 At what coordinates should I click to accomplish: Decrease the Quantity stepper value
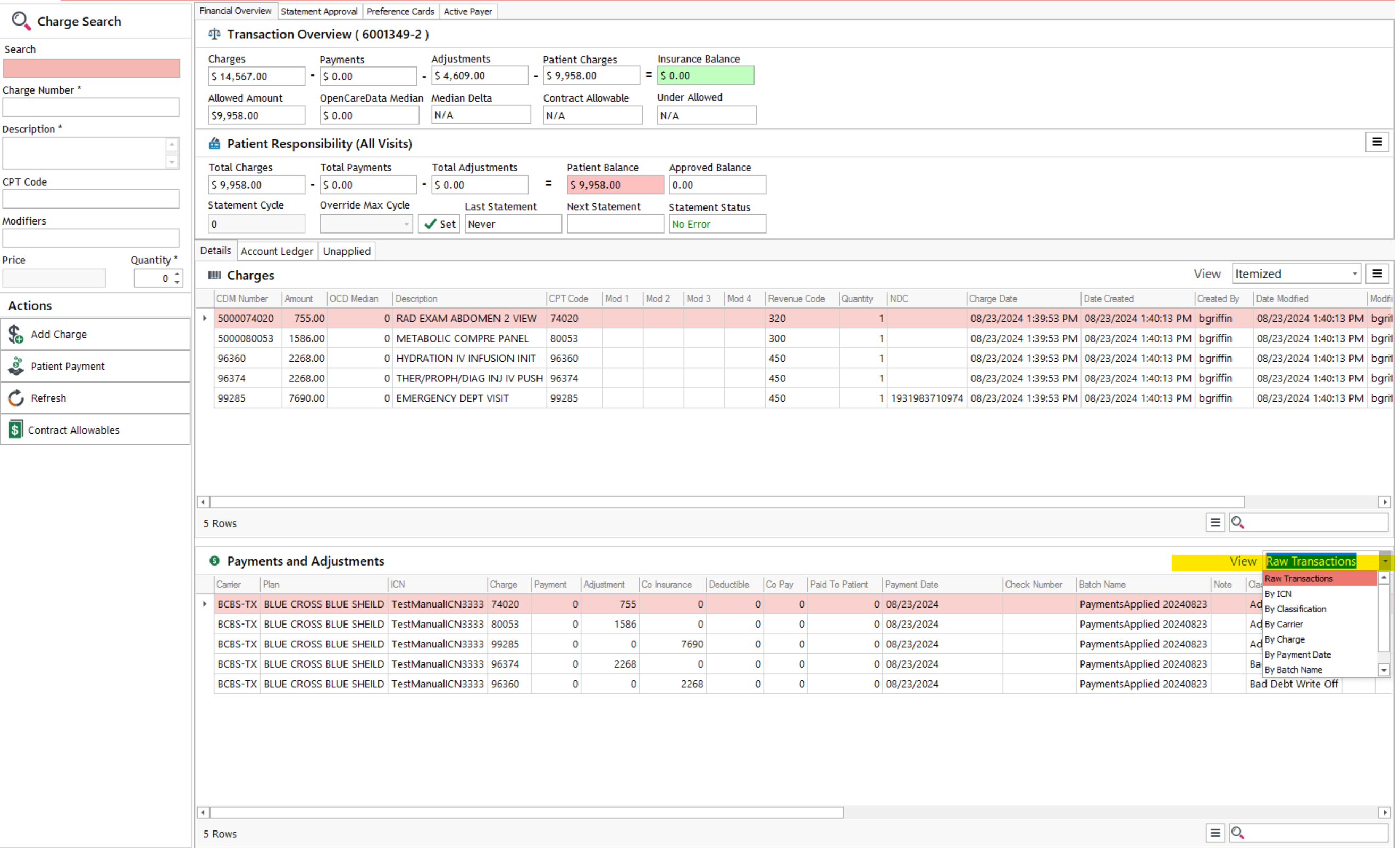coord(178,283)
